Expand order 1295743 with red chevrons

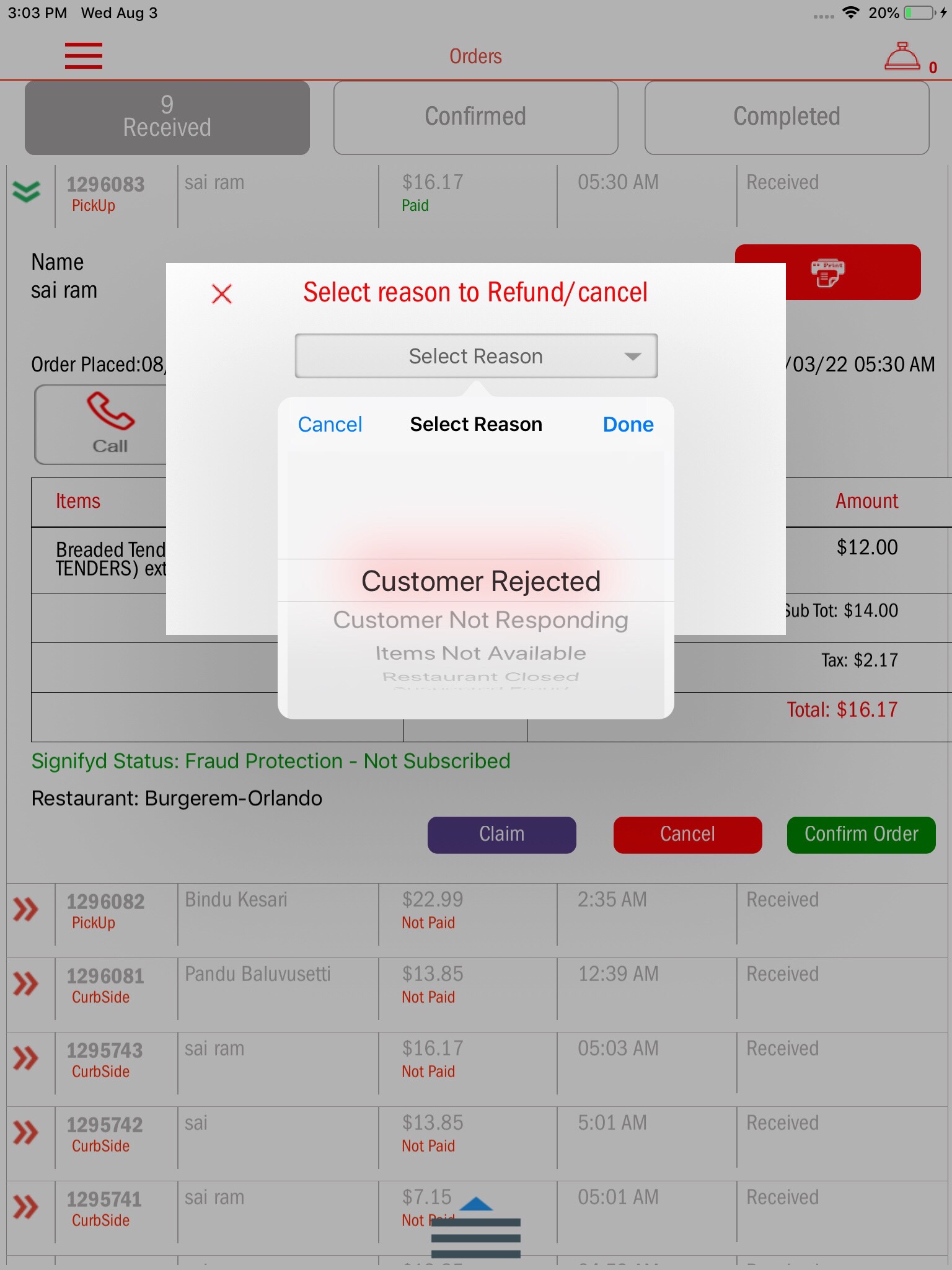[x=26, y=1059]
